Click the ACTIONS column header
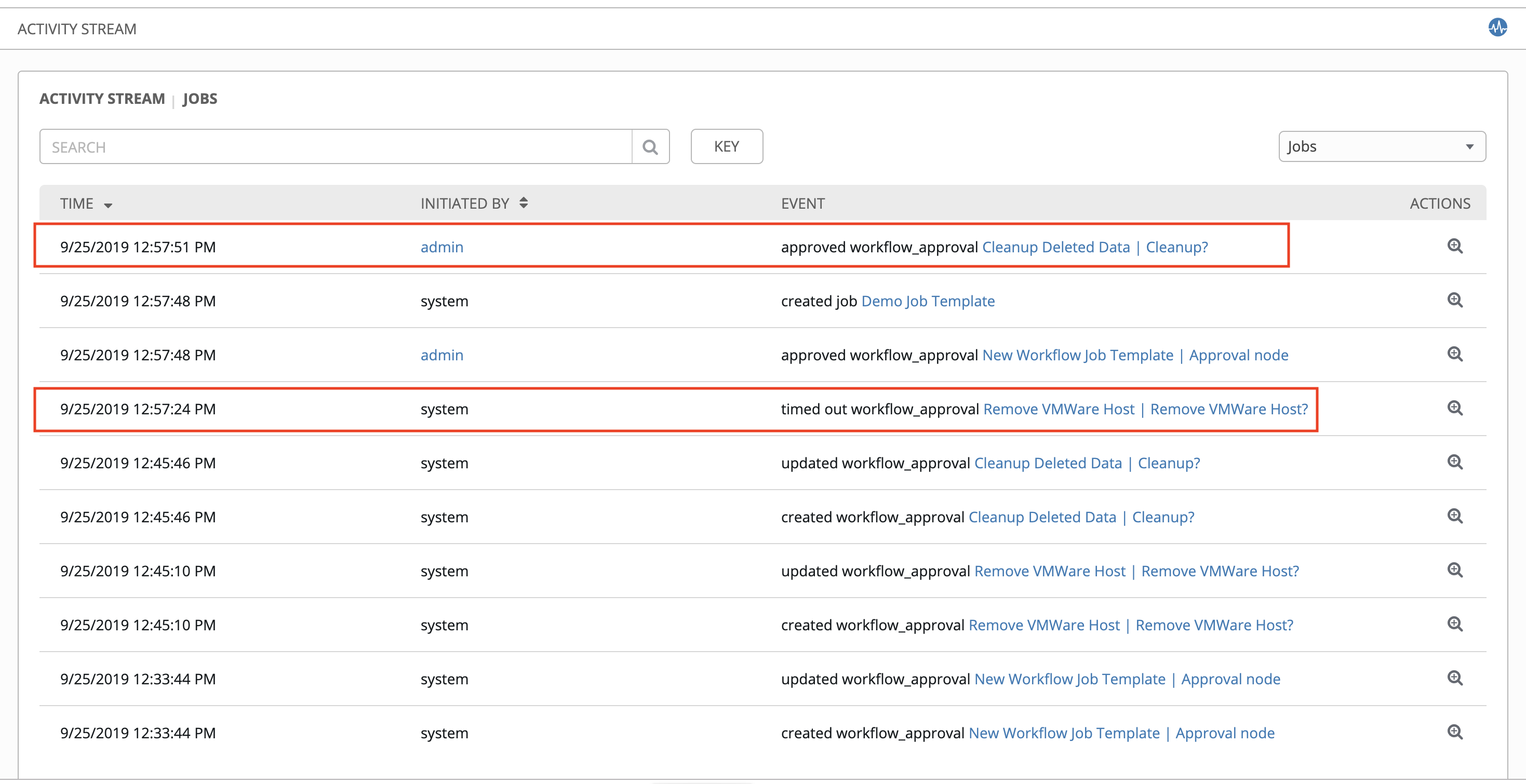This screenshot has height=784, width=1526. pos(1439,204)
